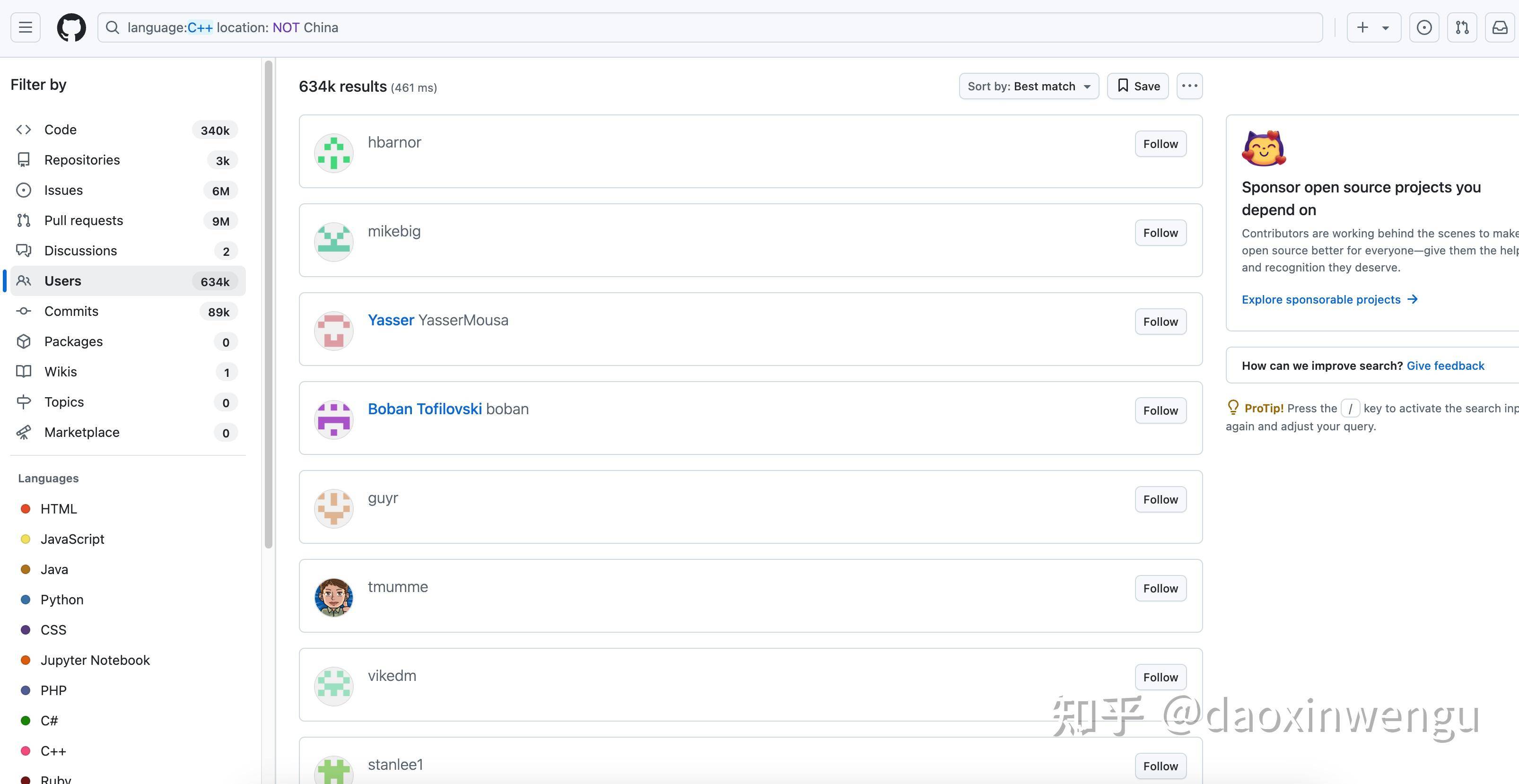Click Explore sponsorable projects link
Image resolution: width=1519 pixels, height=784 pixels.
pos(1330,299)
